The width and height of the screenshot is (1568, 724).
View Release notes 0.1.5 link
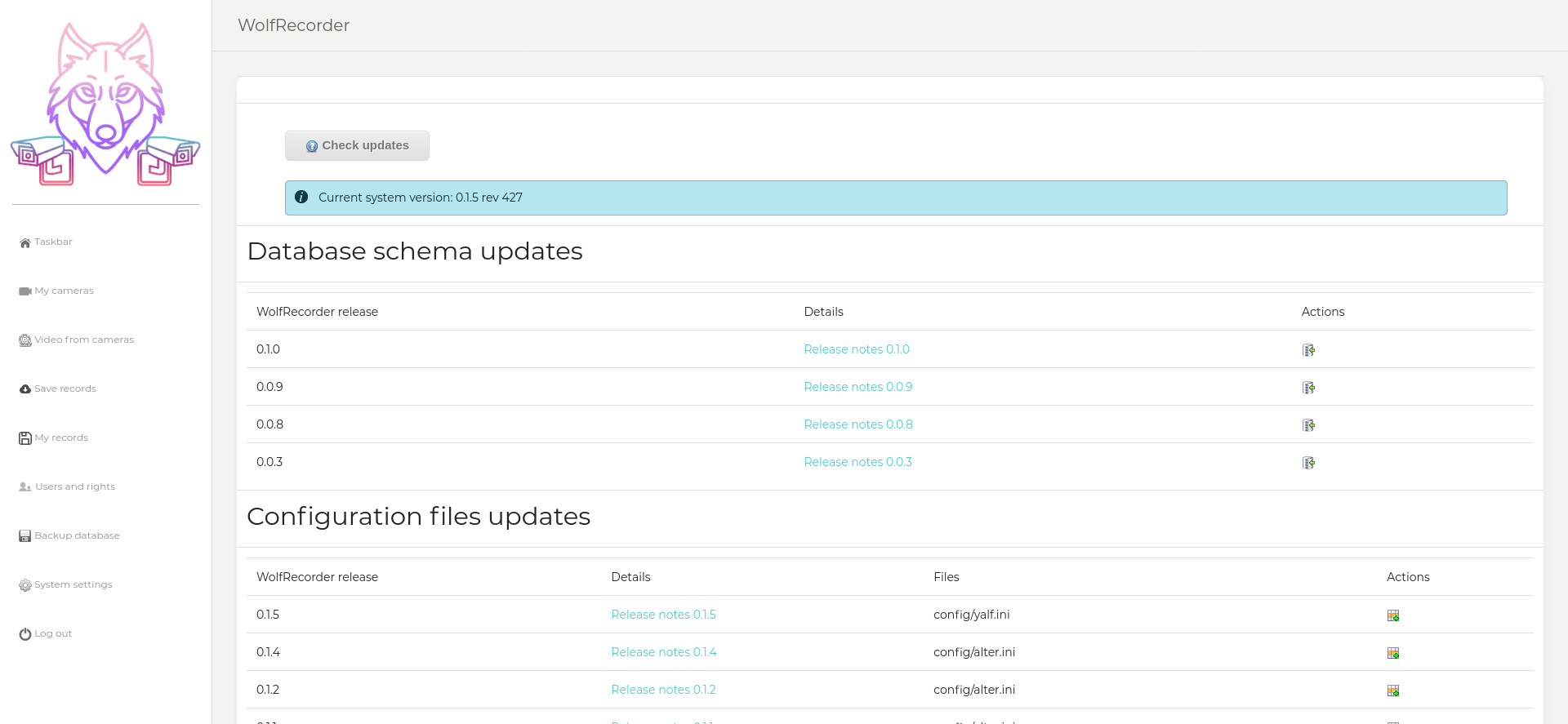tap(662, 615)
